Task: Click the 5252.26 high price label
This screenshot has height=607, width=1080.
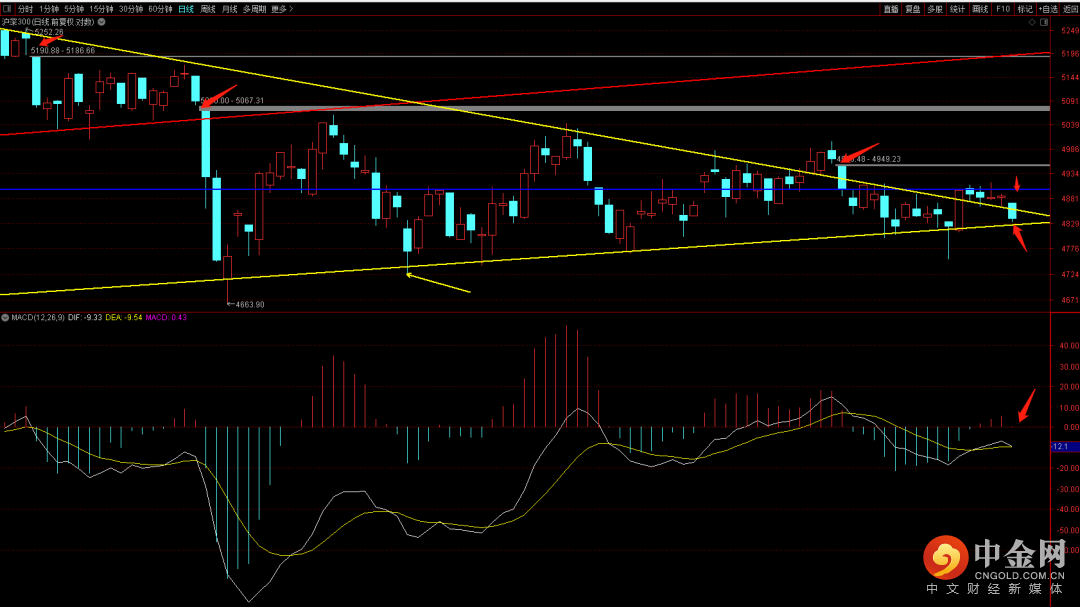Action: click(49, 32)
